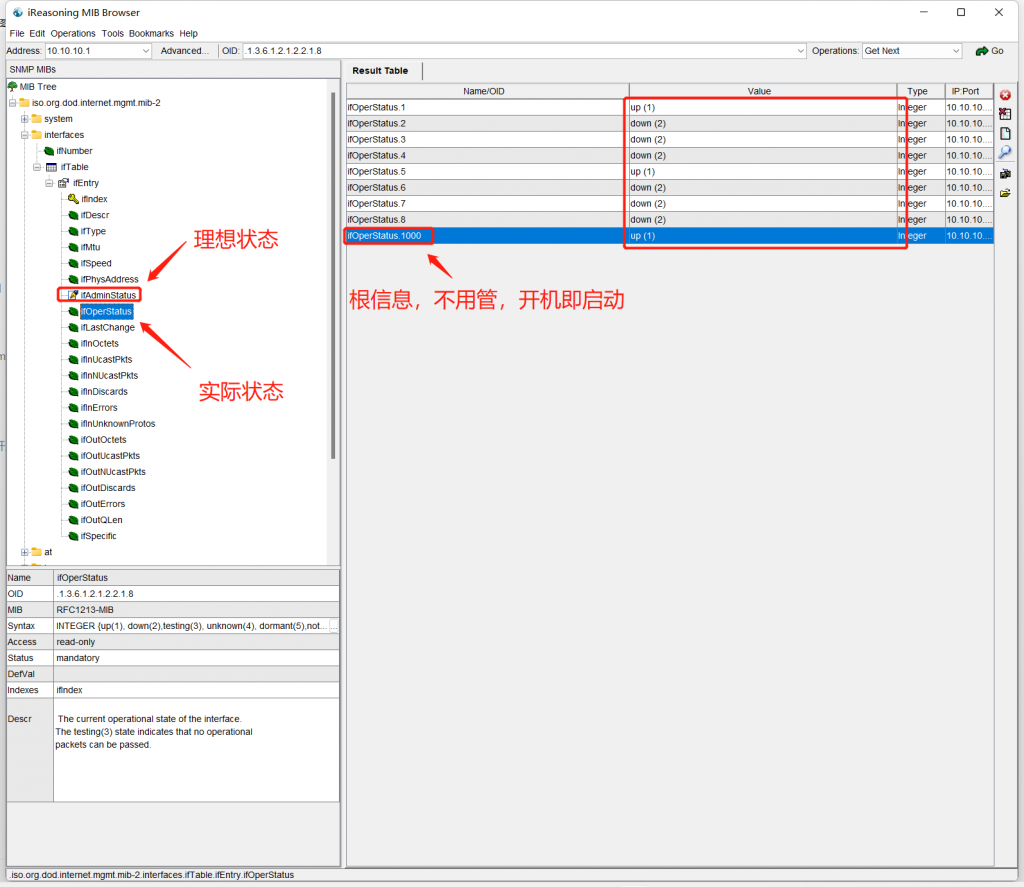
Task: Select ifMtu in the MIB tree
Action: pyautogui.click(x=91, y=247)
